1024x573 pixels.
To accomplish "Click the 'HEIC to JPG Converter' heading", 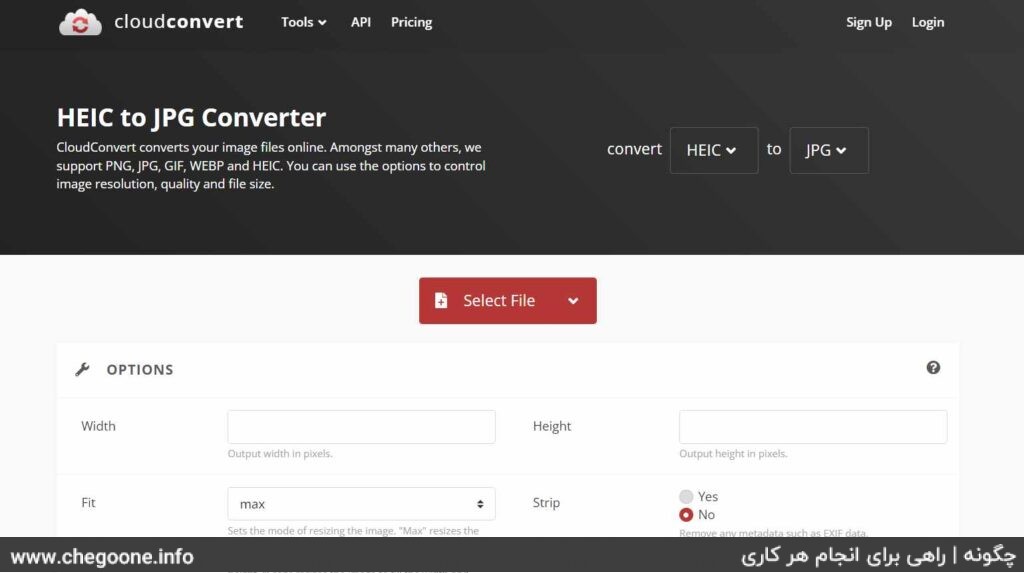I will 191,118.
